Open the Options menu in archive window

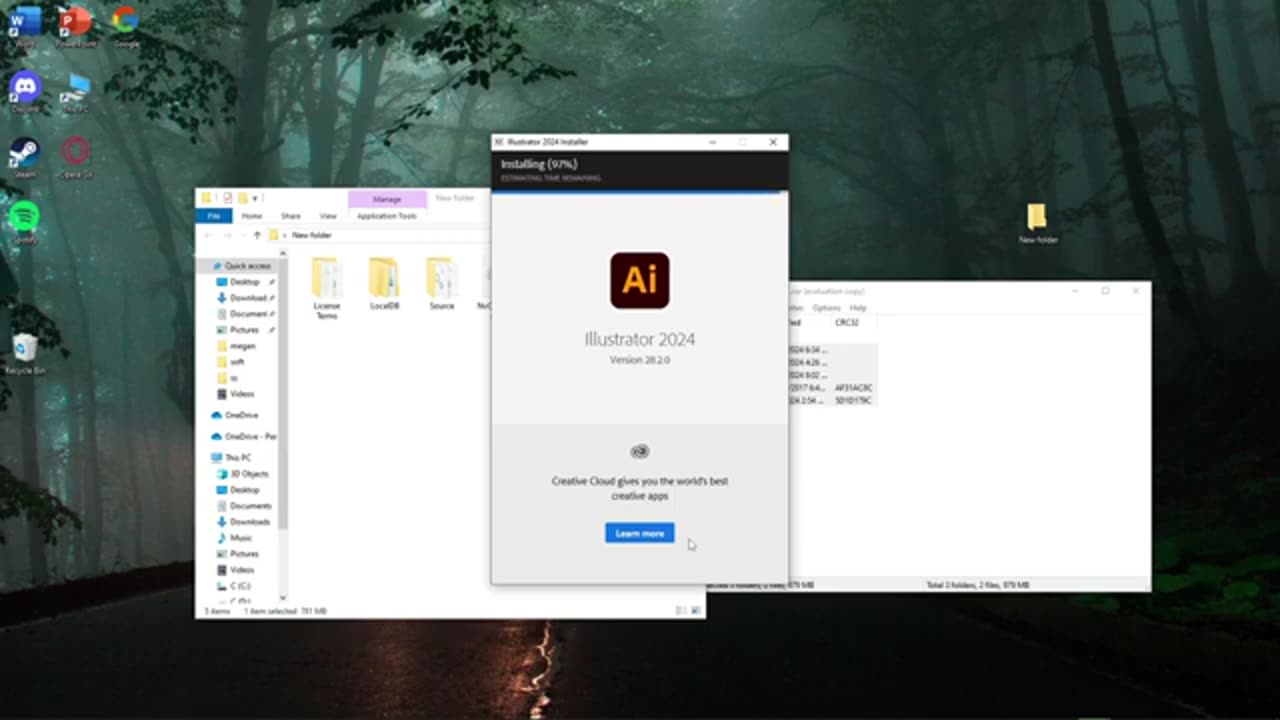[826, 308]
